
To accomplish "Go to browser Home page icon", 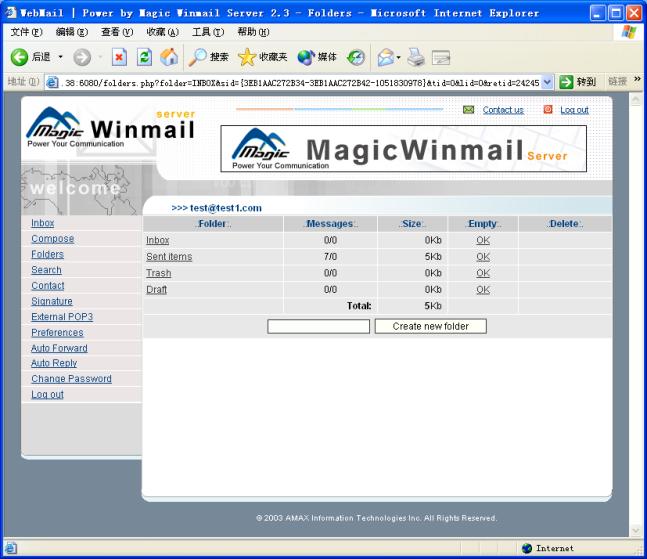I will pyautogui.click(x=169, y=57).
